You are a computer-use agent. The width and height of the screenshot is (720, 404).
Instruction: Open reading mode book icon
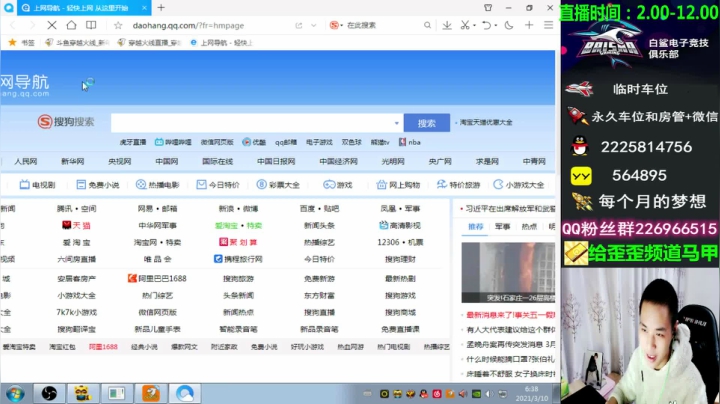coord(91,25)
